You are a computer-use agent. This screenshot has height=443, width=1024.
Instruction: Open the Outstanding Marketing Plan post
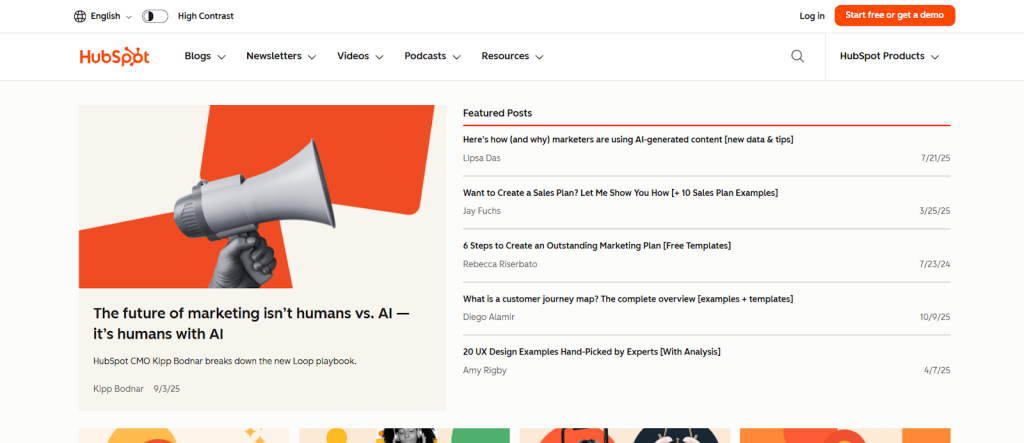click(x=597, y=246)
